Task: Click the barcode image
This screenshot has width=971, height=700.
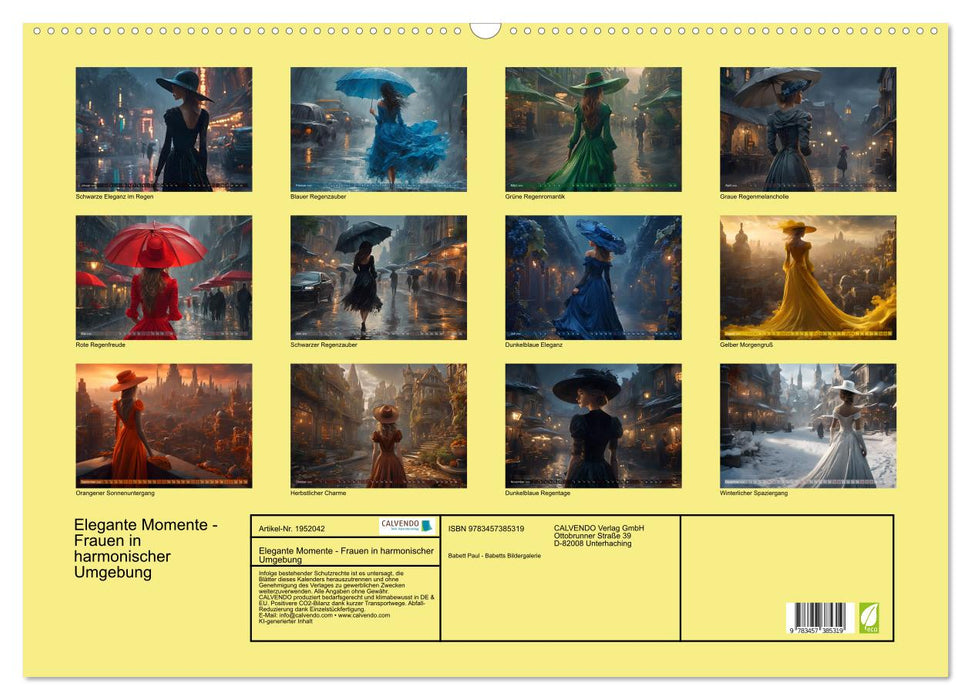Action: tap(815, 619)
